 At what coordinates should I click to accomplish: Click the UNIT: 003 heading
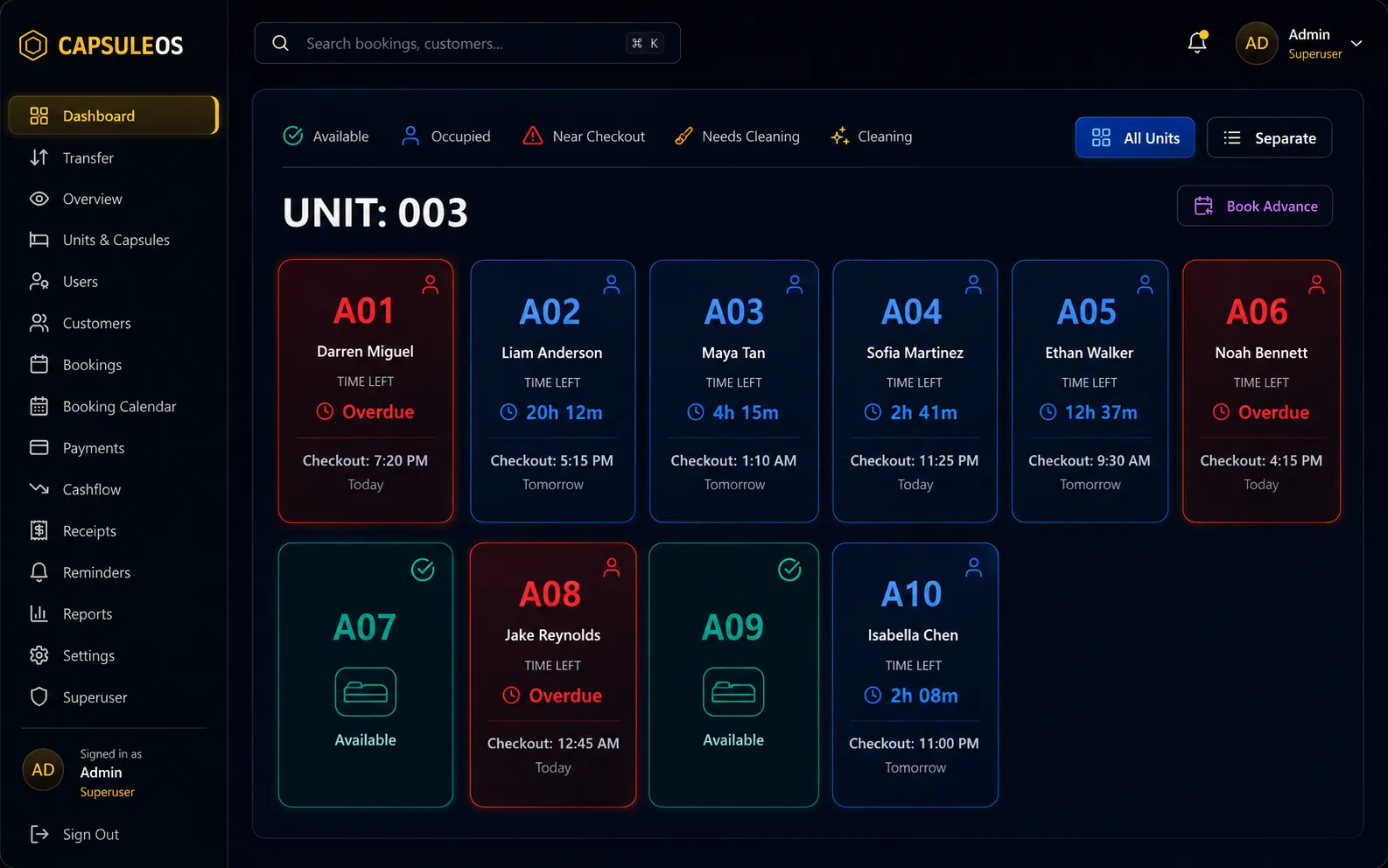click(x=375, y=213)
